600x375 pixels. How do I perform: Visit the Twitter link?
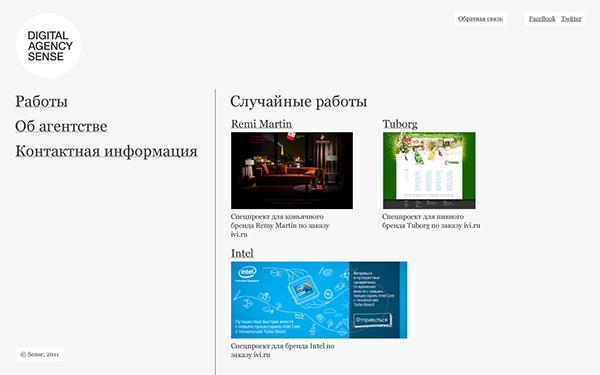(x=571, y=18)
